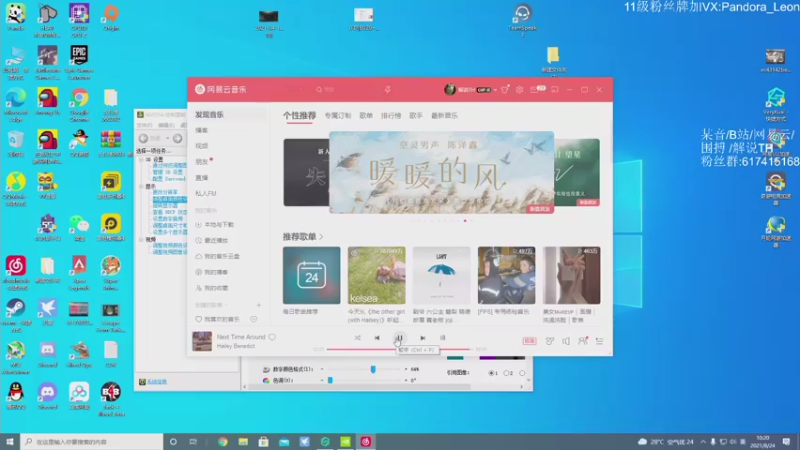Viewport: 800px width, 450px height.
Task: Open the [FPS] 专用 playlist cover
Action: click(x=507, y=276)
